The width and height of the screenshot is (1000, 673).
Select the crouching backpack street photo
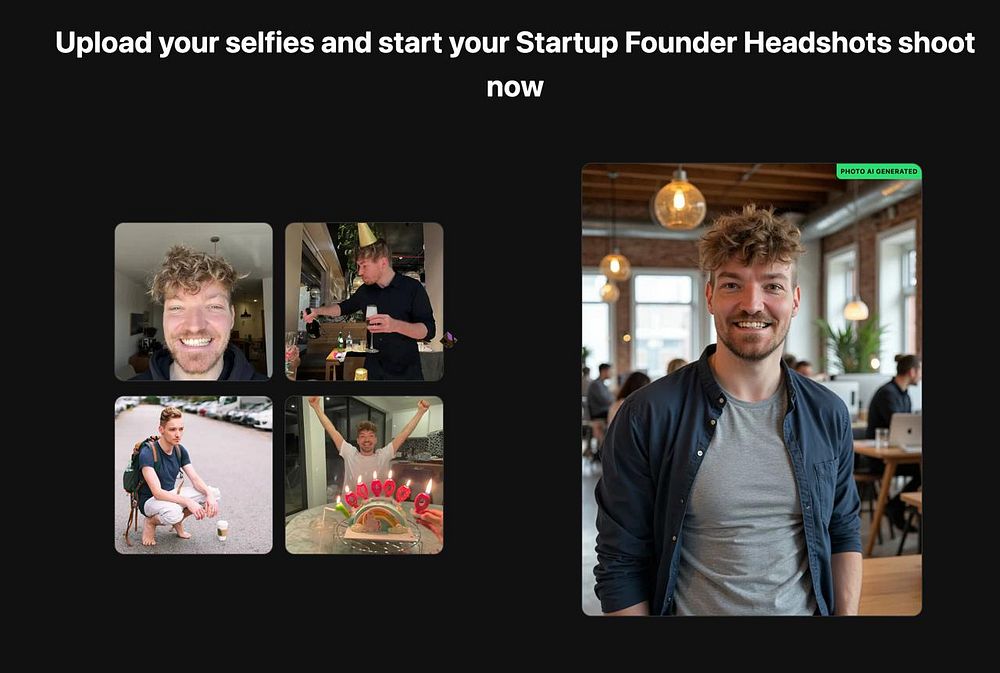coord(193,475)
